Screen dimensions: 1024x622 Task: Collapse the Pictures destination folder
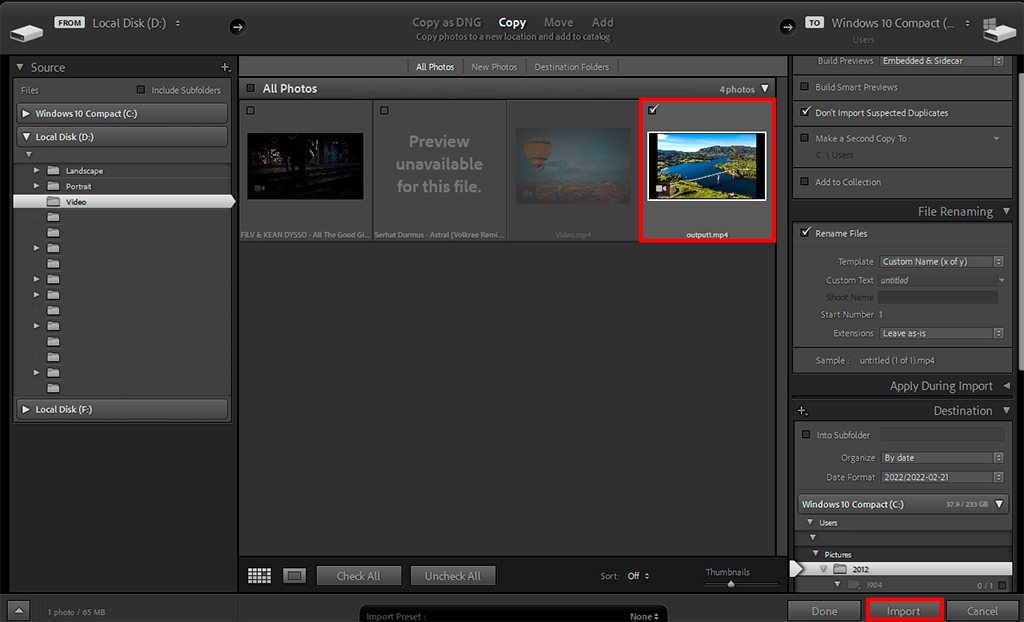pyautogui.click(x=816, y=553)
